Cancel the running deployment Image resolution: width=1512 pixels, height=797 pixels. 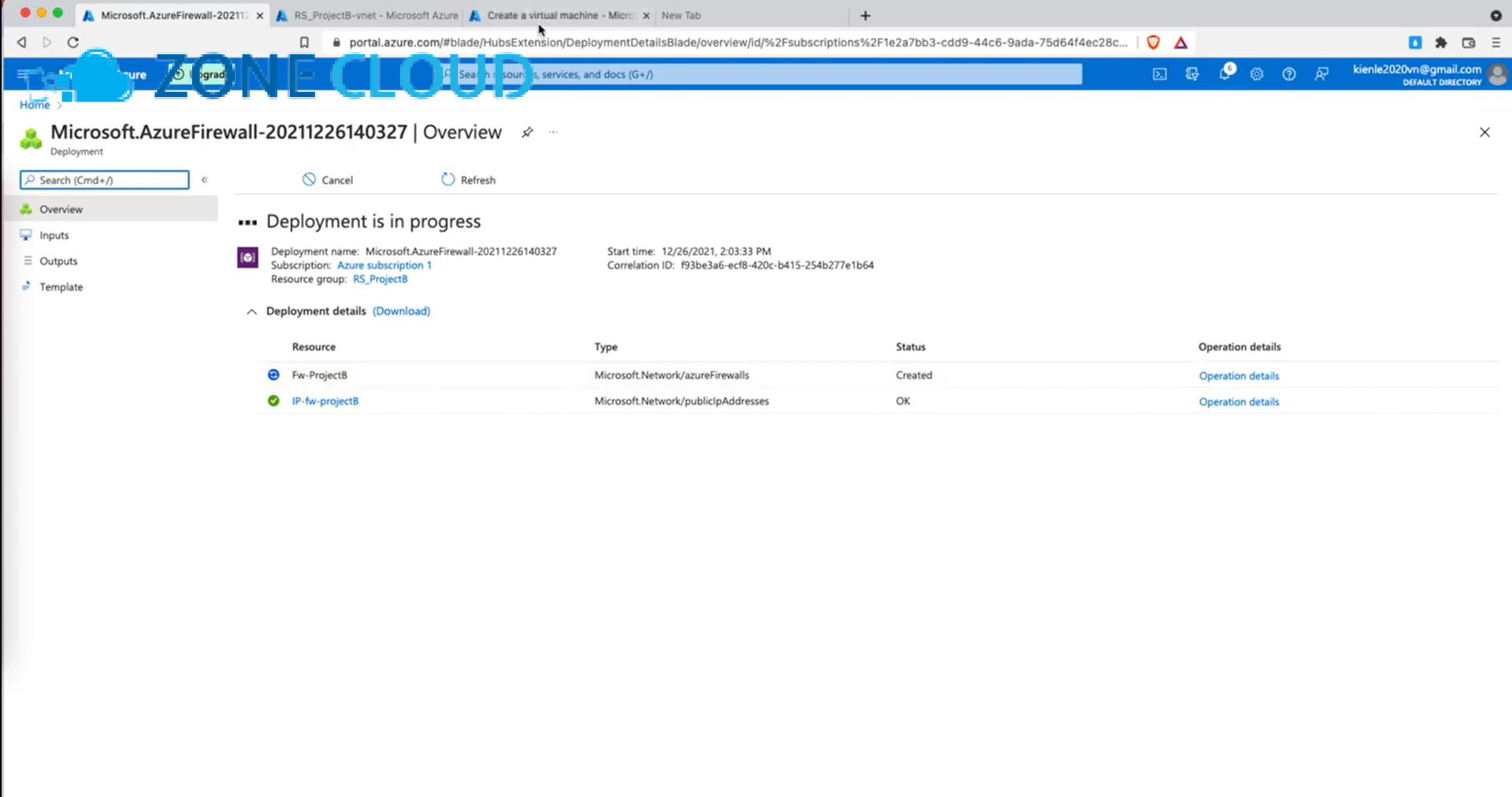pyautogui.click(x=327, y=180)
